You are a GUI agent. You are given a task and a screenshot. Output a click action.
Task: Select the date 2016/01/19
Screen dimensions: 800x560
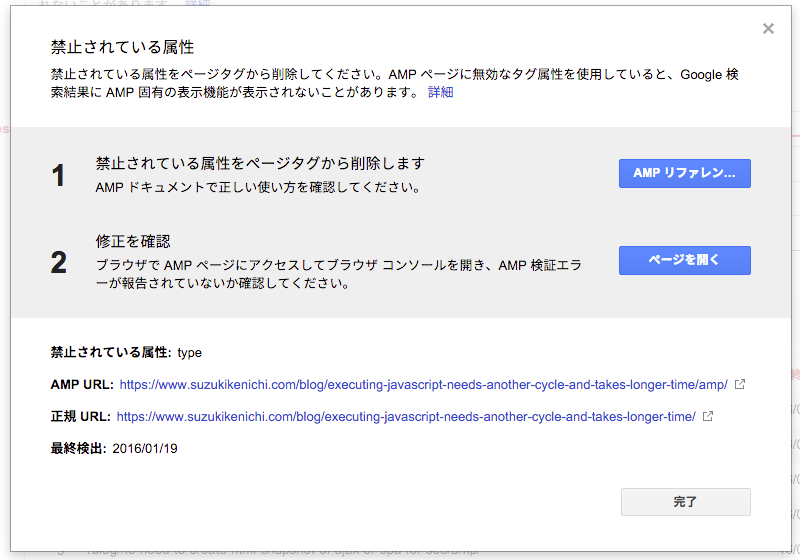pyautogui.click(x=145, y=449)
